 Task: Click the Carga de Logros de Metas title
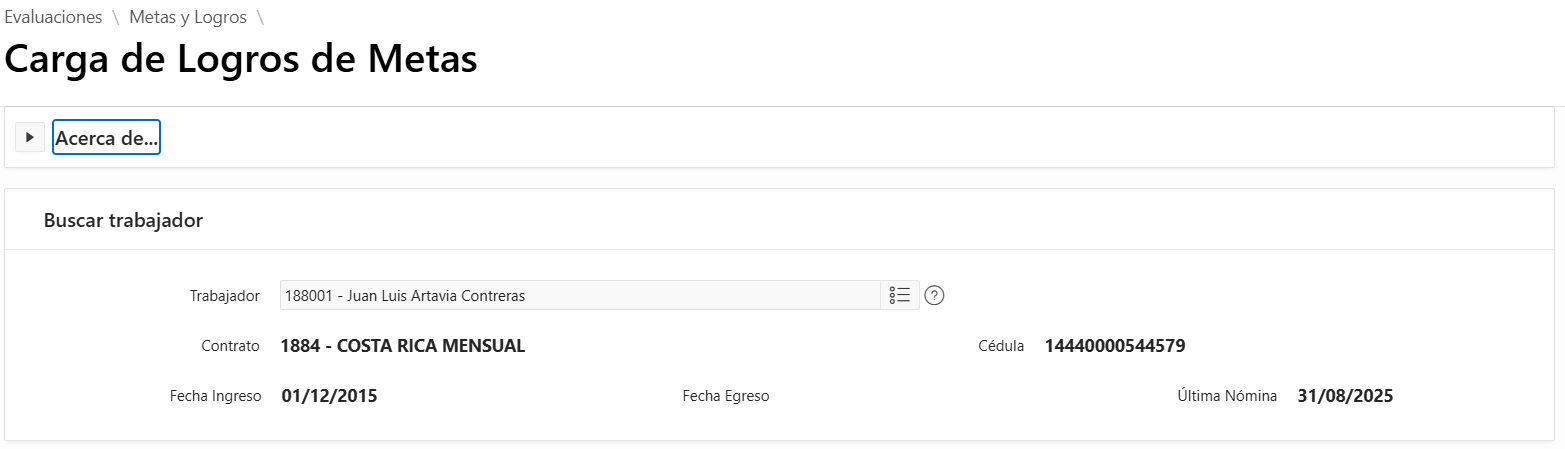241,59
